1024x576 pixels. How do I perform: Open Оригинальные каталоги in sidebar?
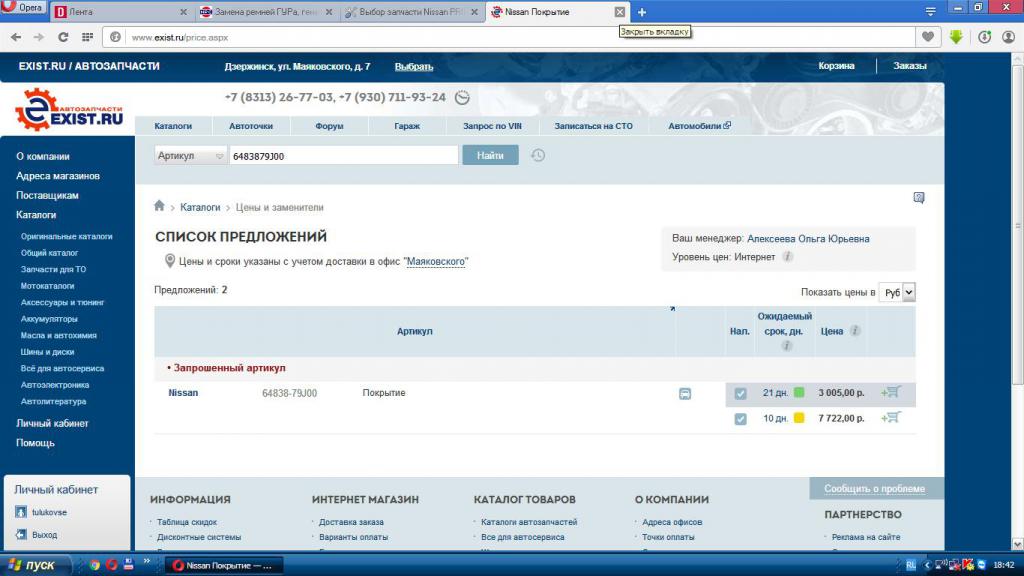click(x=67, y=236)
